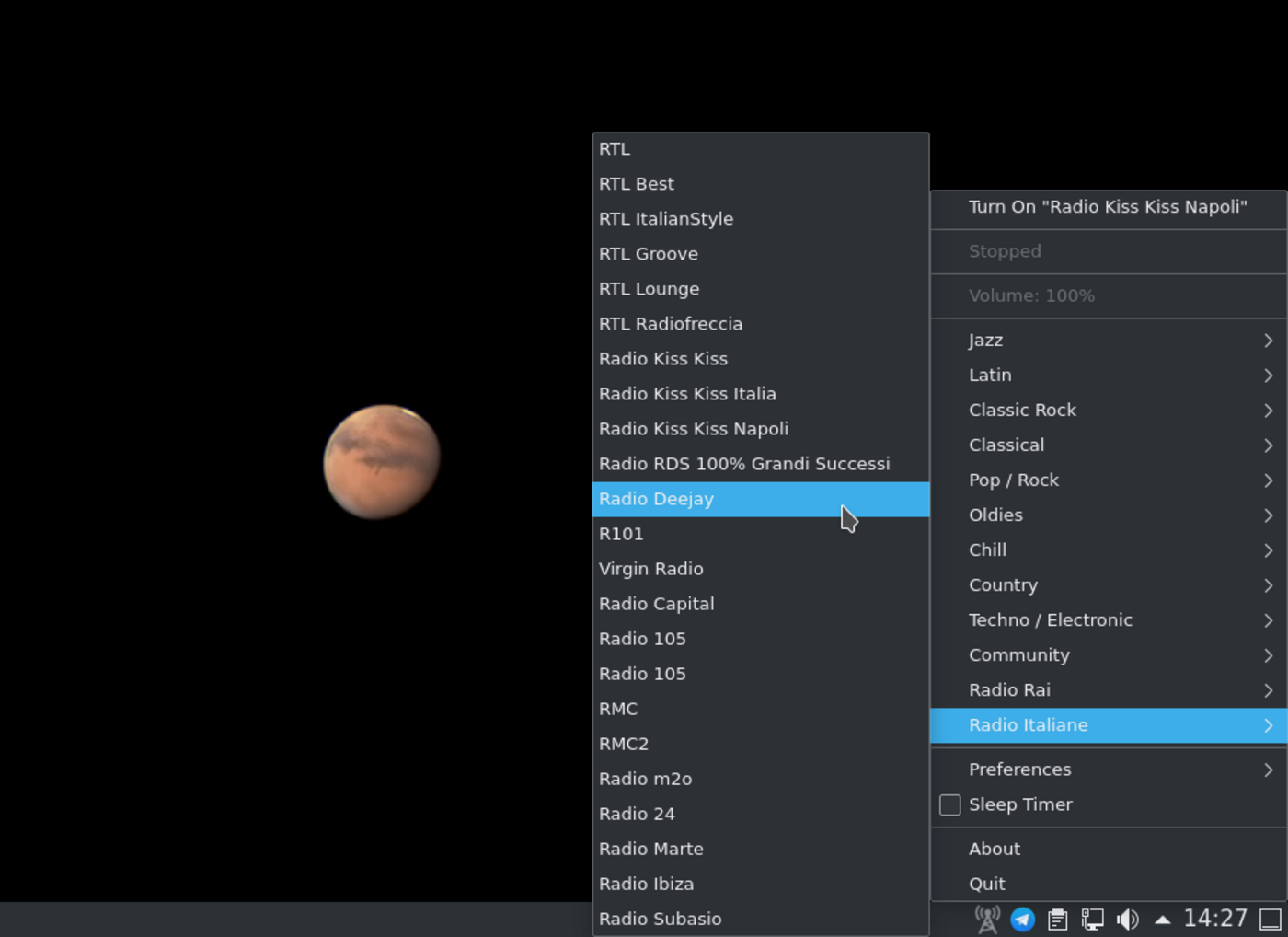
Task: Open the About entry
Action: (x=994, y=849)
